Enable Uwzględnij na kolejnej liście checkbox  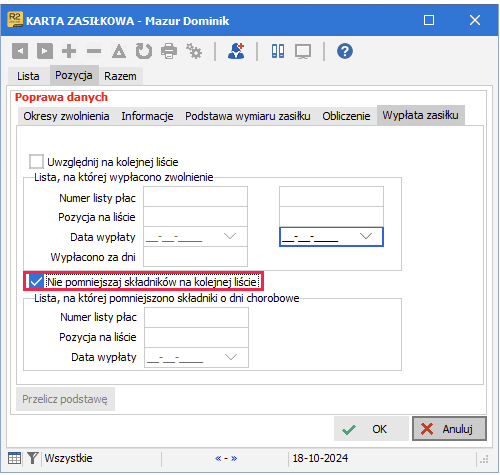coord(36,162)
